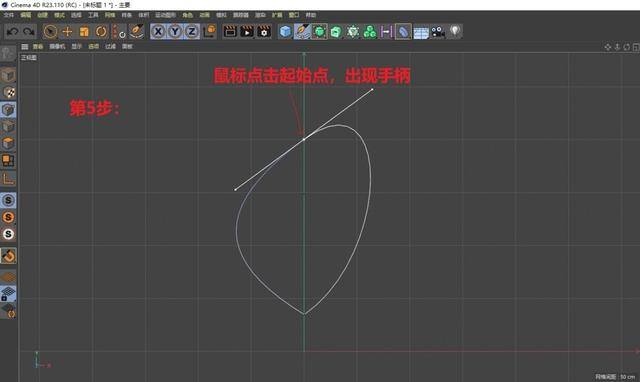Screen dimensions: 640x382
Task: Open the green Volume spheres dropdown
Action: [x=369, y=31]
